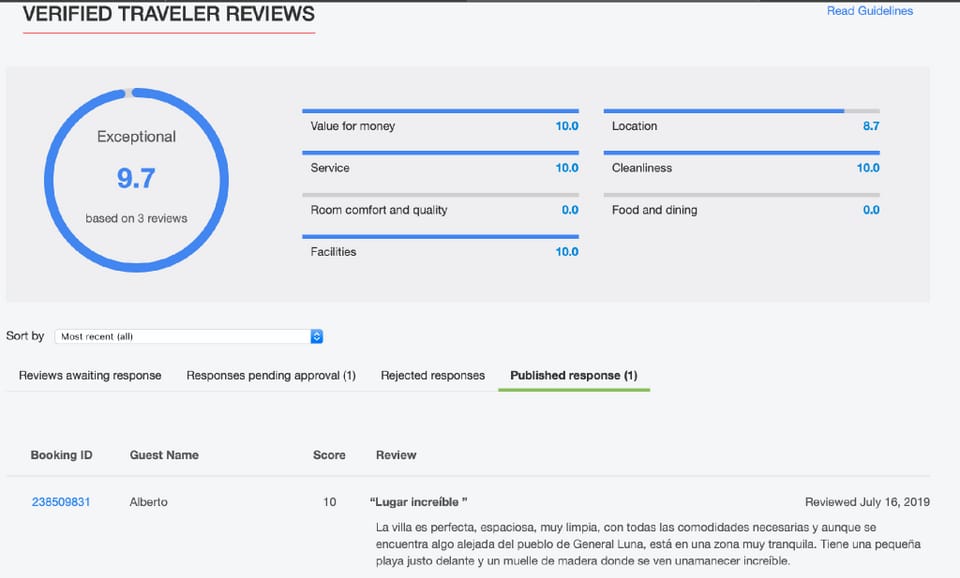The width and height of the screenshot is (960, 578).
Task: Click the Room comfort and quality bar
Action: [440, 195]
